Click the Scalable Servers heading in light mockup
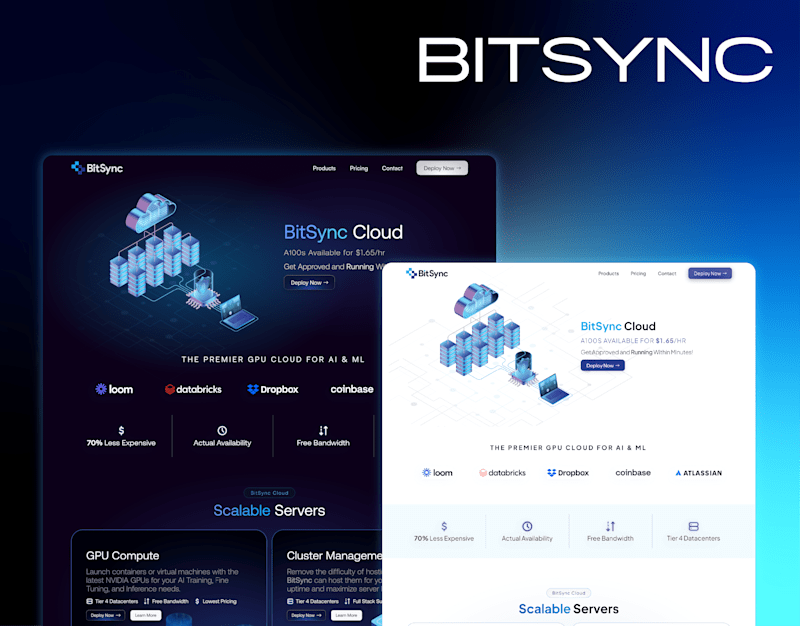The width and height of the screenshot is (800, 626). coord(568,609)
